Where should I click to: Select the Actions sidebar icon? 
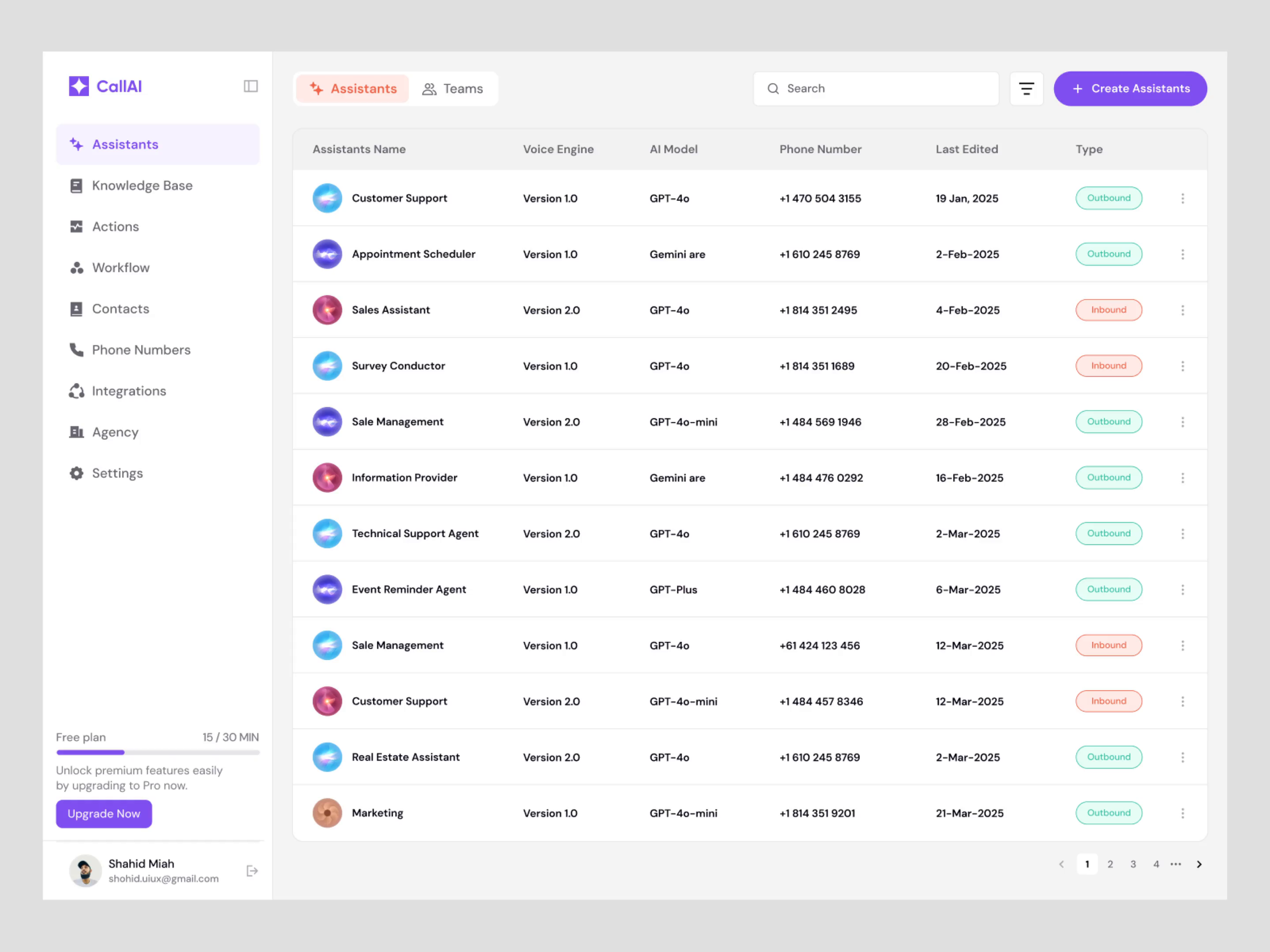click(77, 226)
